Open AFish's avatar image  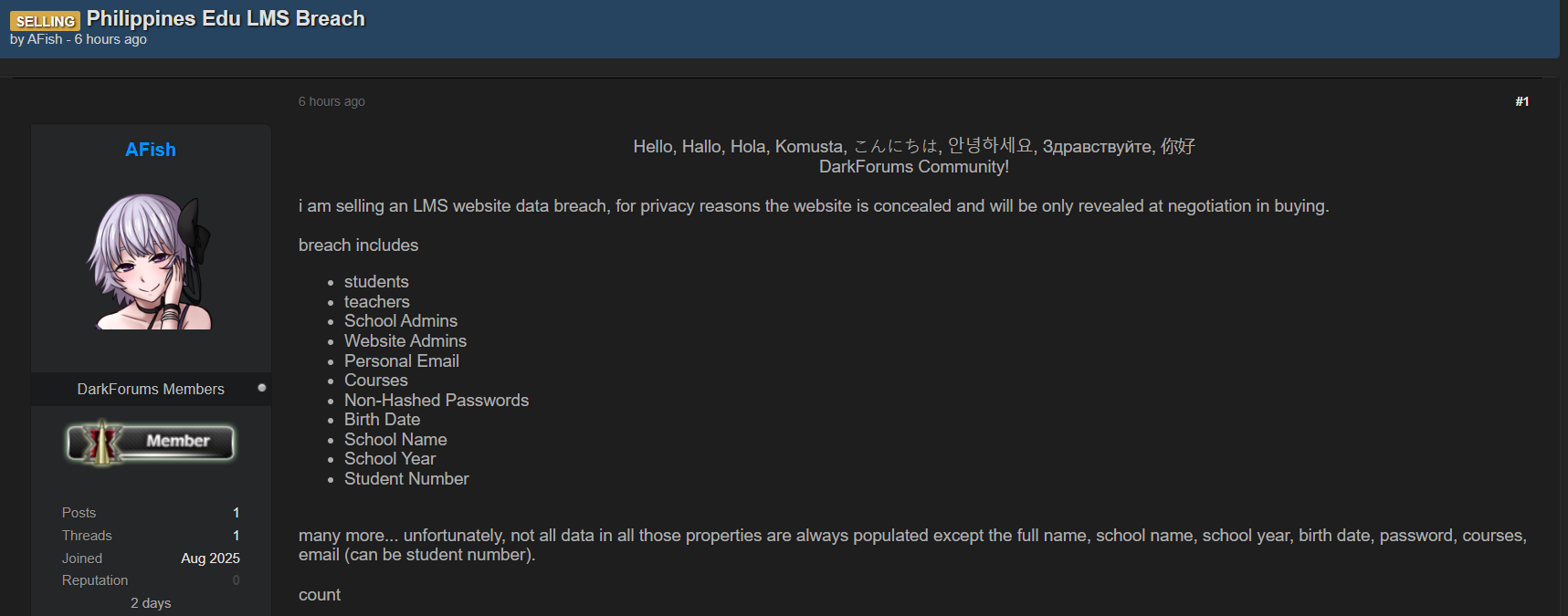point(151,262)
